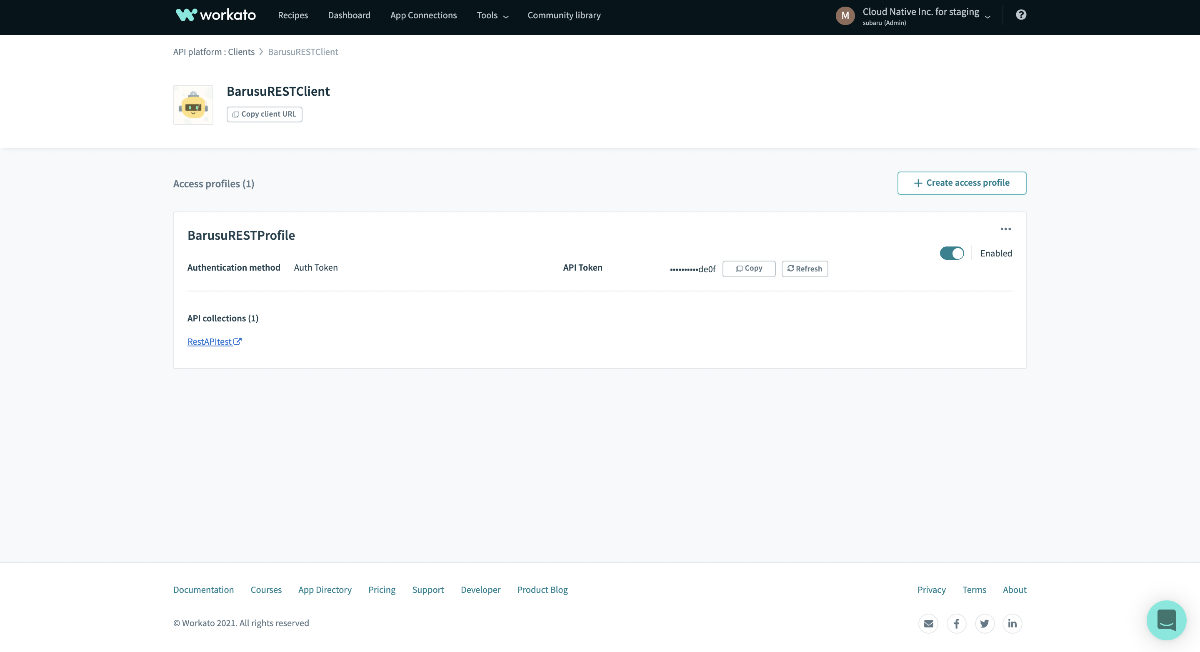Viewport: 1200px width, 652px height.
Task: Open Community library in navigation
Action: (x=564, y=15)
